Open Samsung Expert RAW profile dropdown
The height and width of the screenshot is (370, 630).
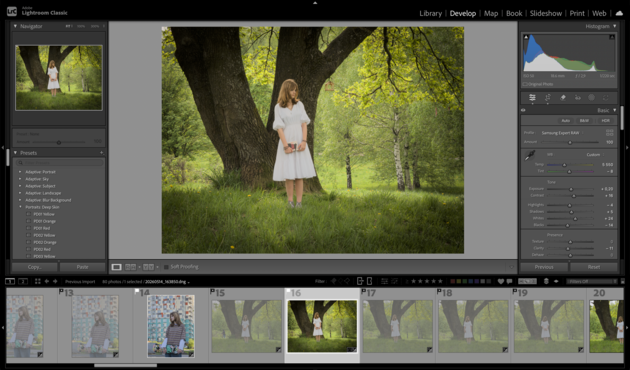click(563, 133)
